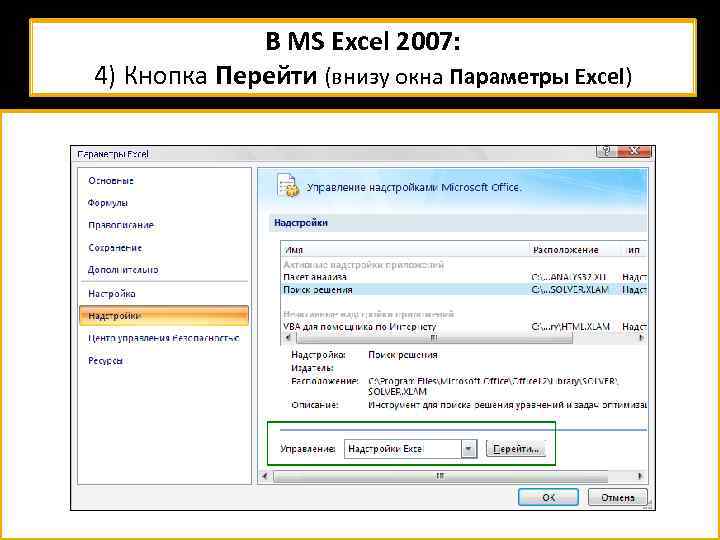This screenshot has height=540, width=720.
Task: Confirm the dialog with OK
Action: pyautogui.click(x=548, y=497)
